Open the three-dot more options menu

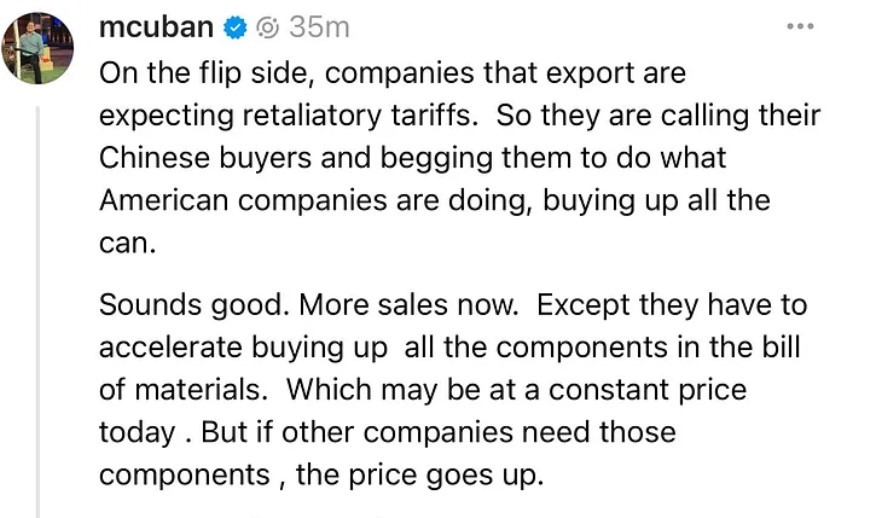coord(800,26)
